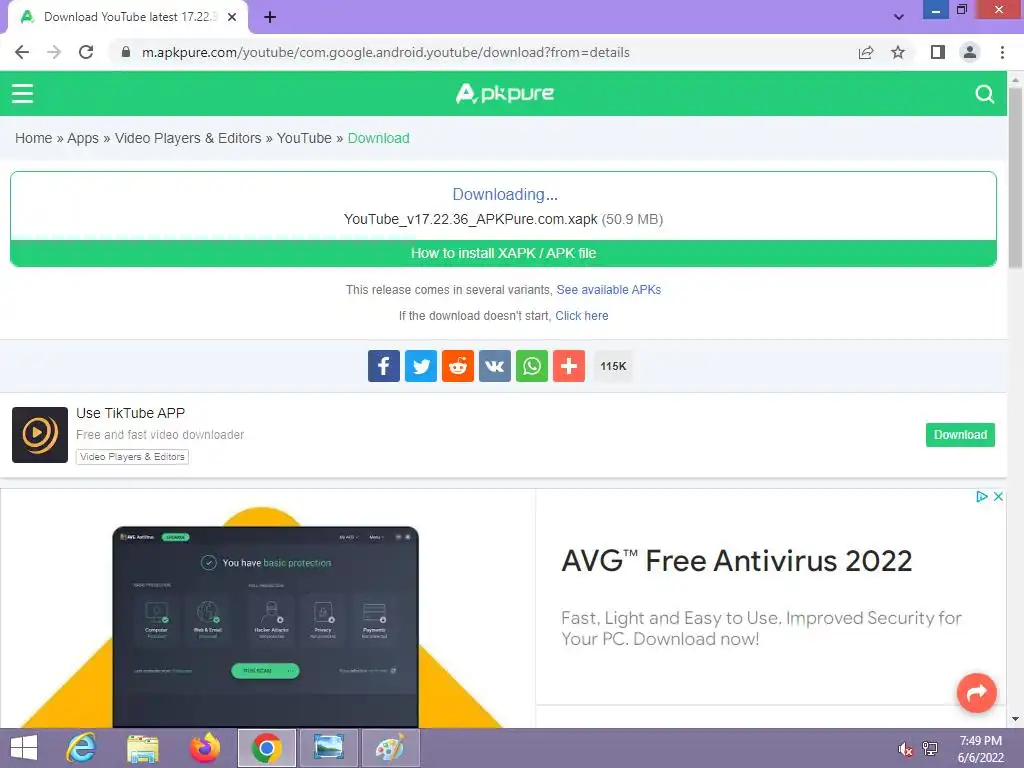The image size is (1024, 768).
Task: Share the page on Reddit
Action: pos(458,366)
